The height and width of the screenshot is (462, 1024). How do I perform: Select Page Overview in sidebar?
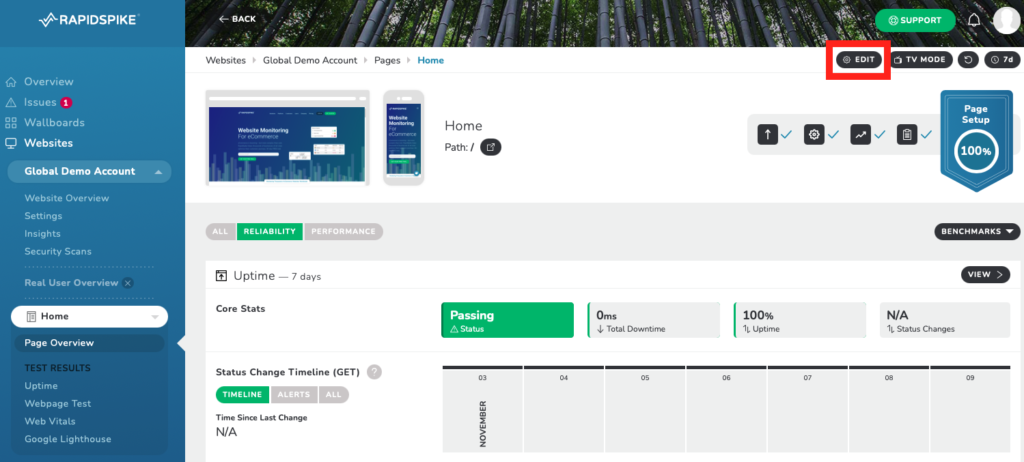click(x=89, y=343)
